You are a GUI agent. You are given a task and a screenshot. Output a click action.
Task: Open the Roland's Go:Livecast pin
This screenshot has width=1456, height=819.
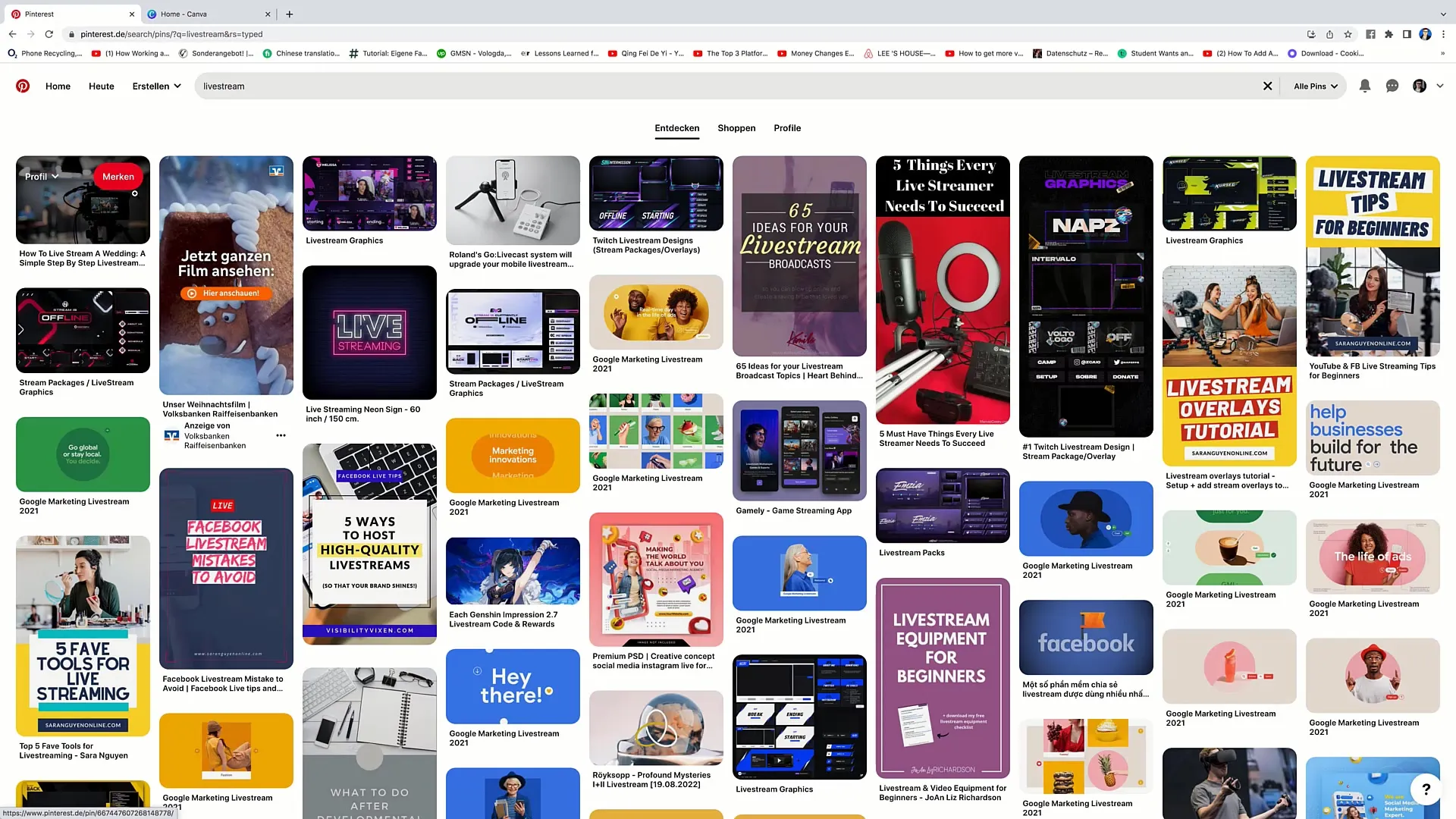(513, 200)
